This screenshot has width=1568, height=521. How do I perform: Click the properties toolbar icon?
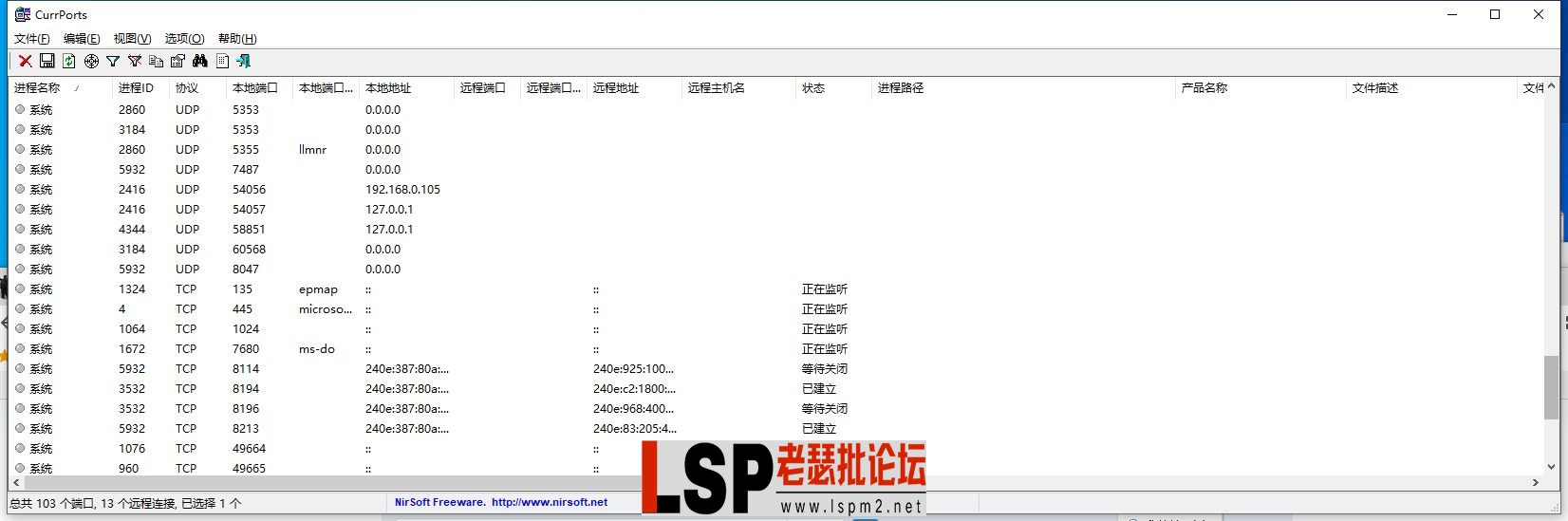coord(177,61)
